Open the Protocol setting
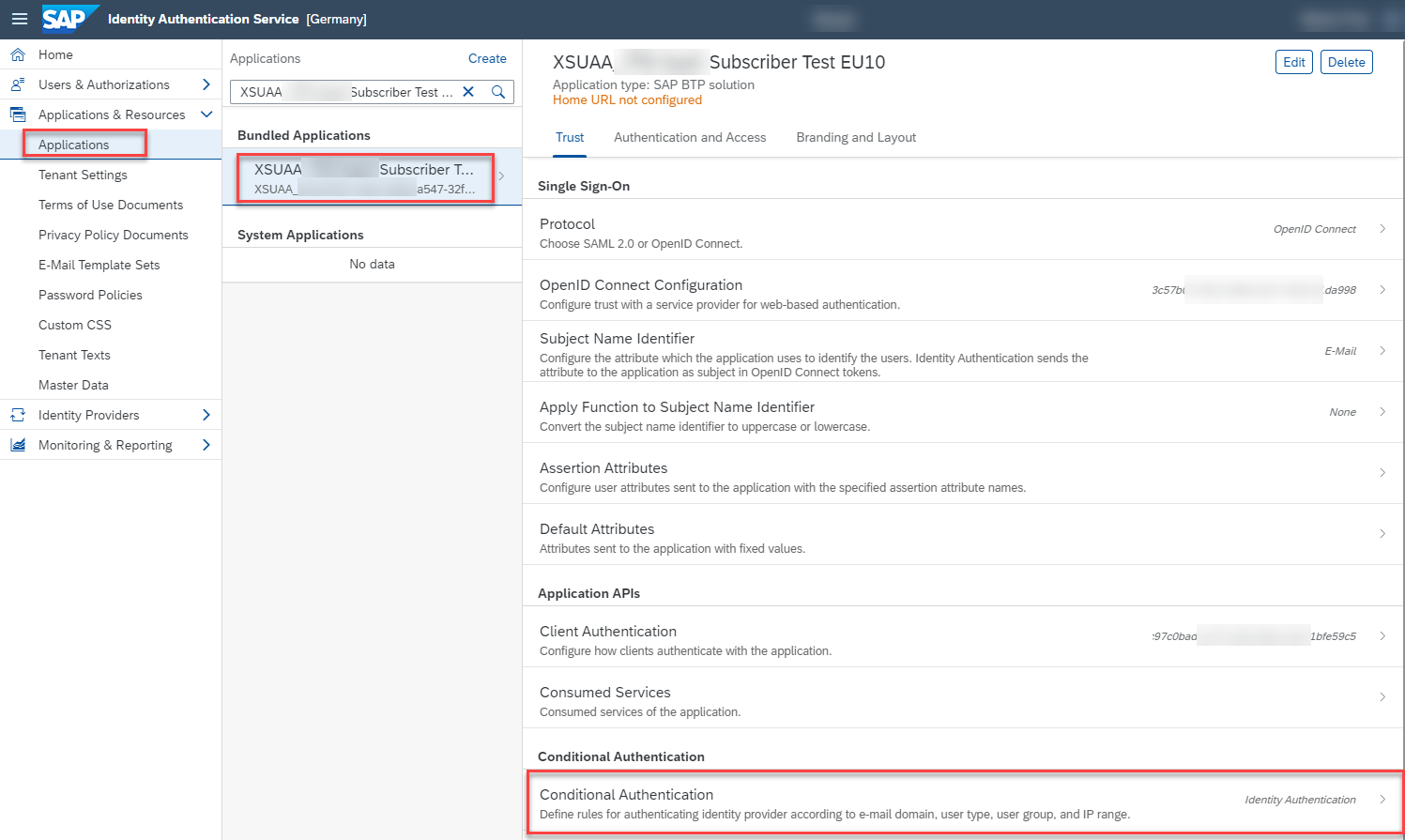Image resolution: width=1405 pixels, height=840 pixels. pyautogui.click(x=963, y=229)
